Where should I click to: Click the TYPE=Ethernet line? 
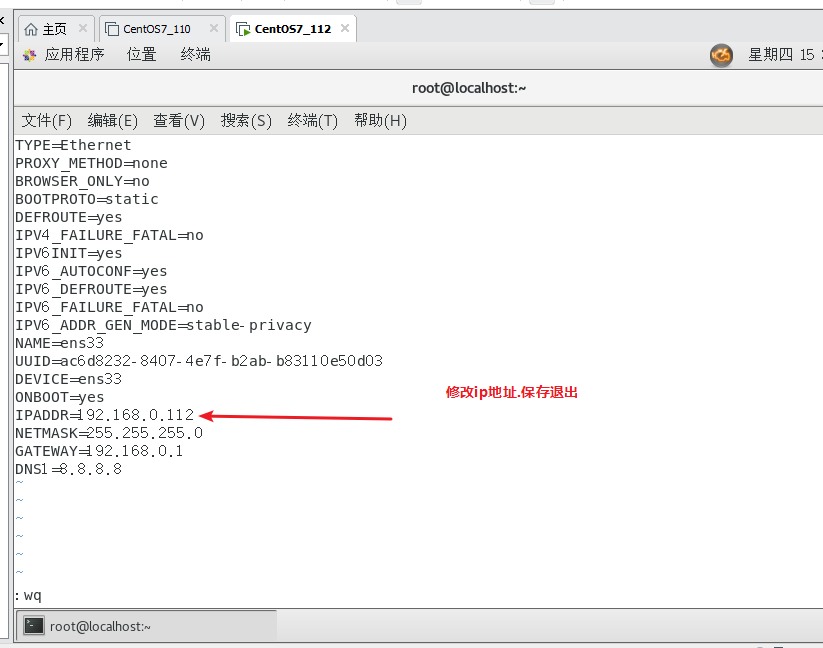click(73, 145)
